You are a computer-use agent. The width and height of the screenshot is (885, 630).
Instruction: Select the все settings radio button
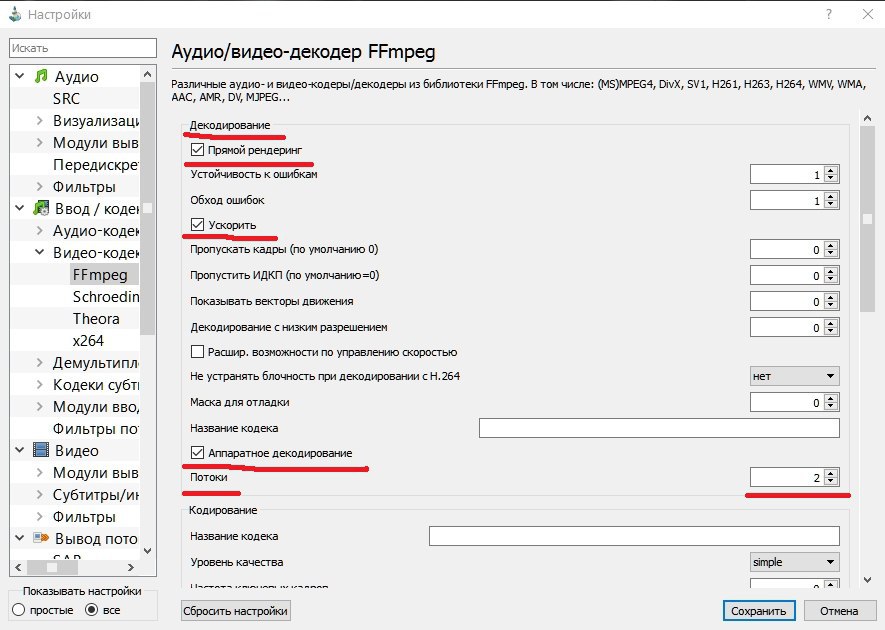tap(91, 610)
